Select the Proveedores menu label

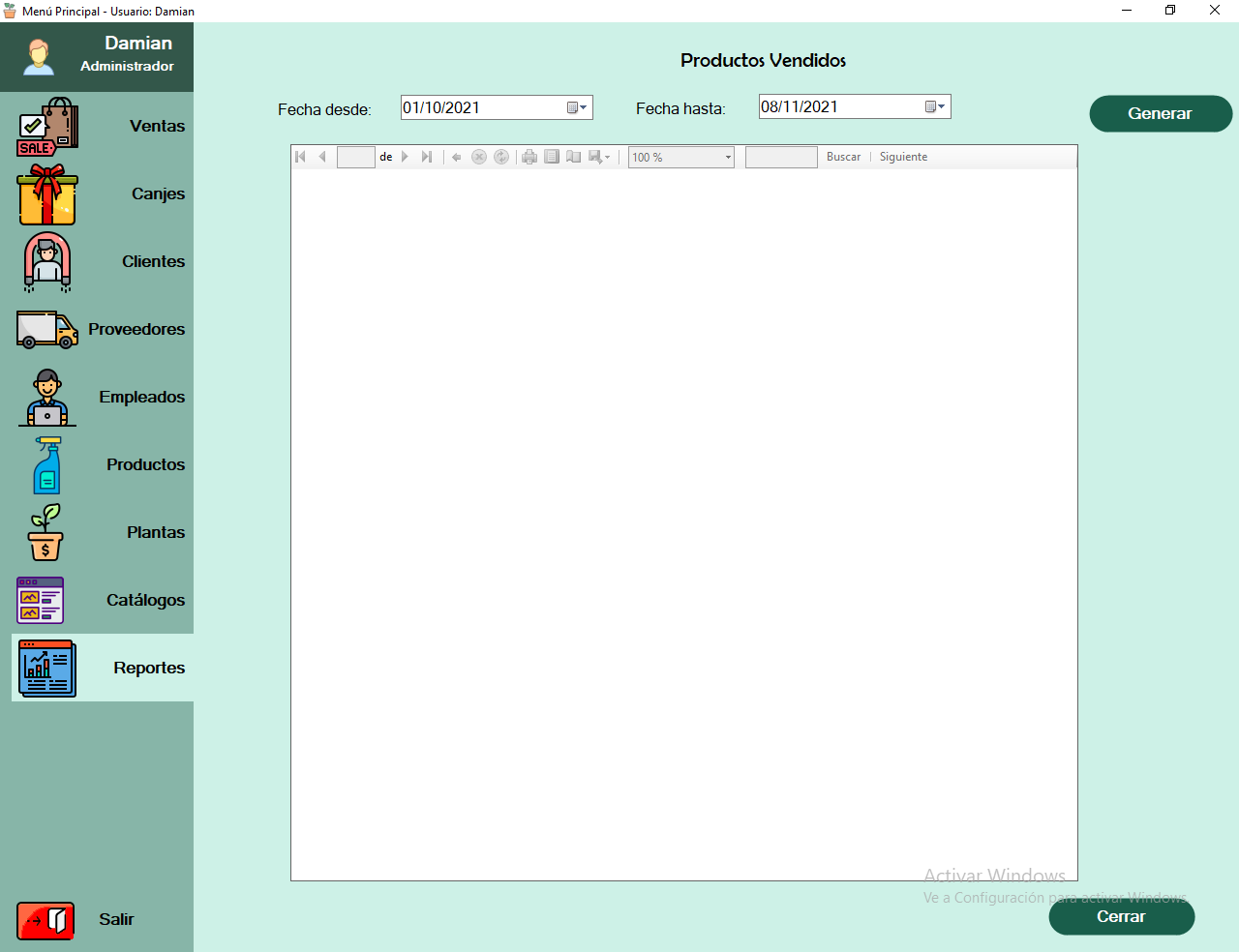pos(136,330)
